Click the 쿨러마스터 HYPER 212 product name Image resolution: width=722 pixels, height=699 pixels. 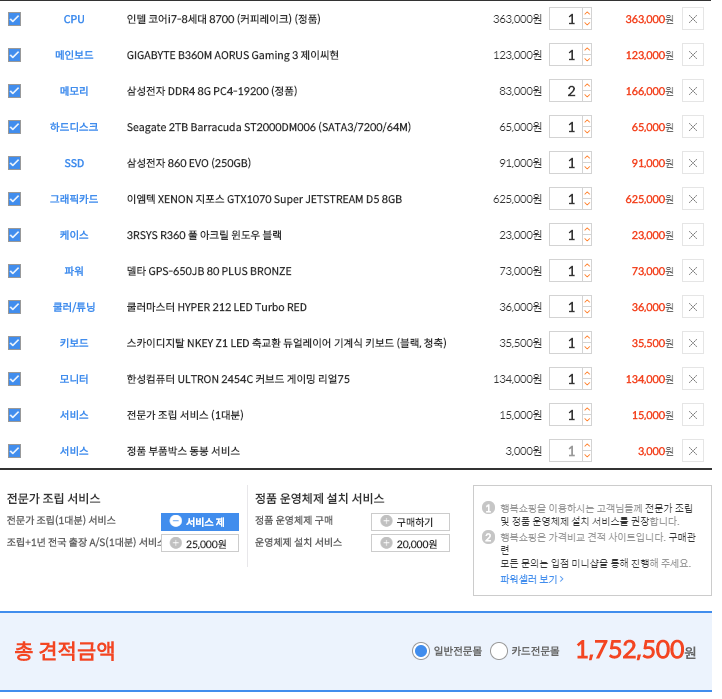coord(216,307)
